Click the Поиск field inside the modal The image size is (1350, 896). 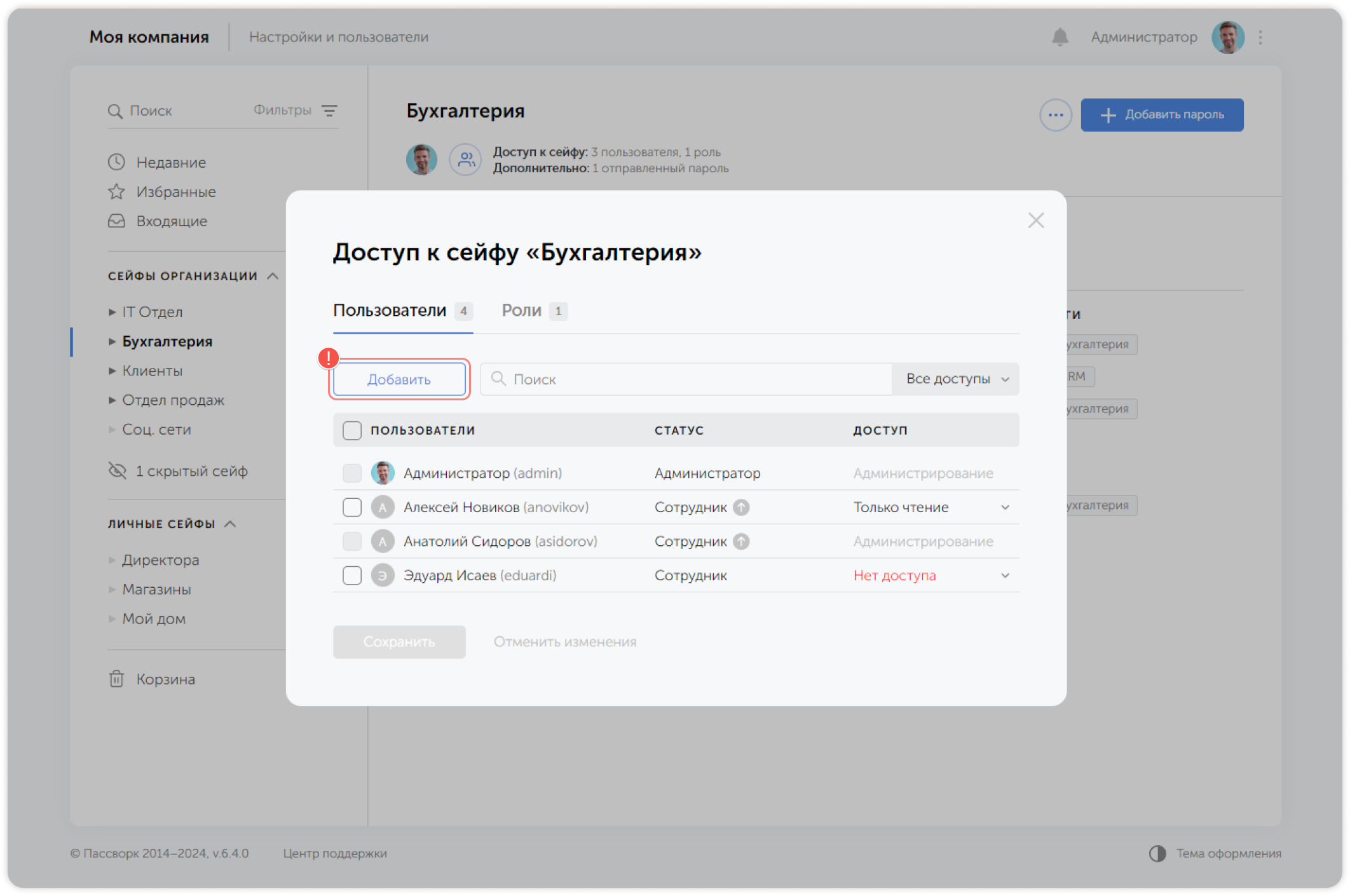click(x=686, y=379)
